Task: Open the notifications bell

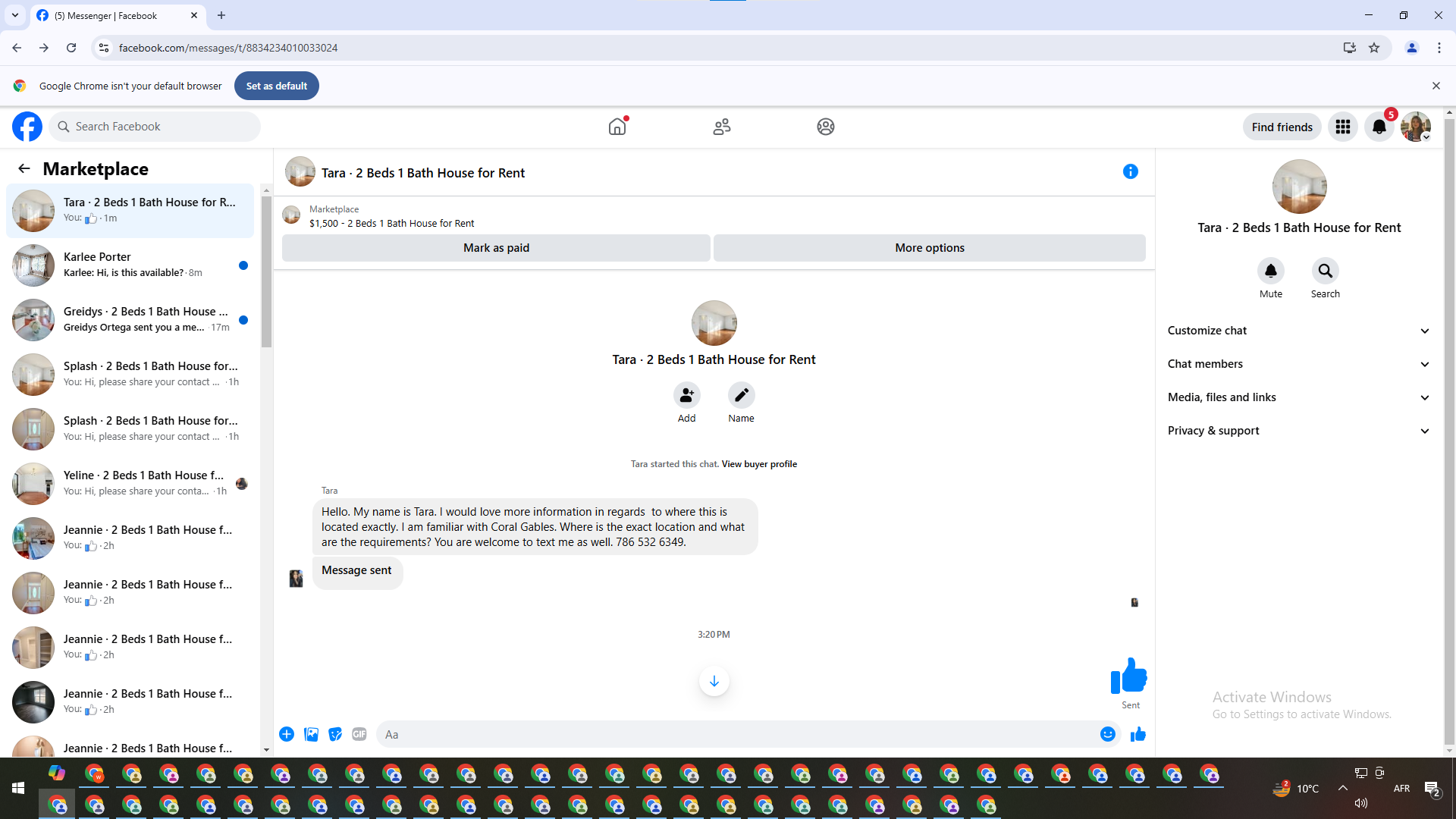Action: tap(1379, 127)
